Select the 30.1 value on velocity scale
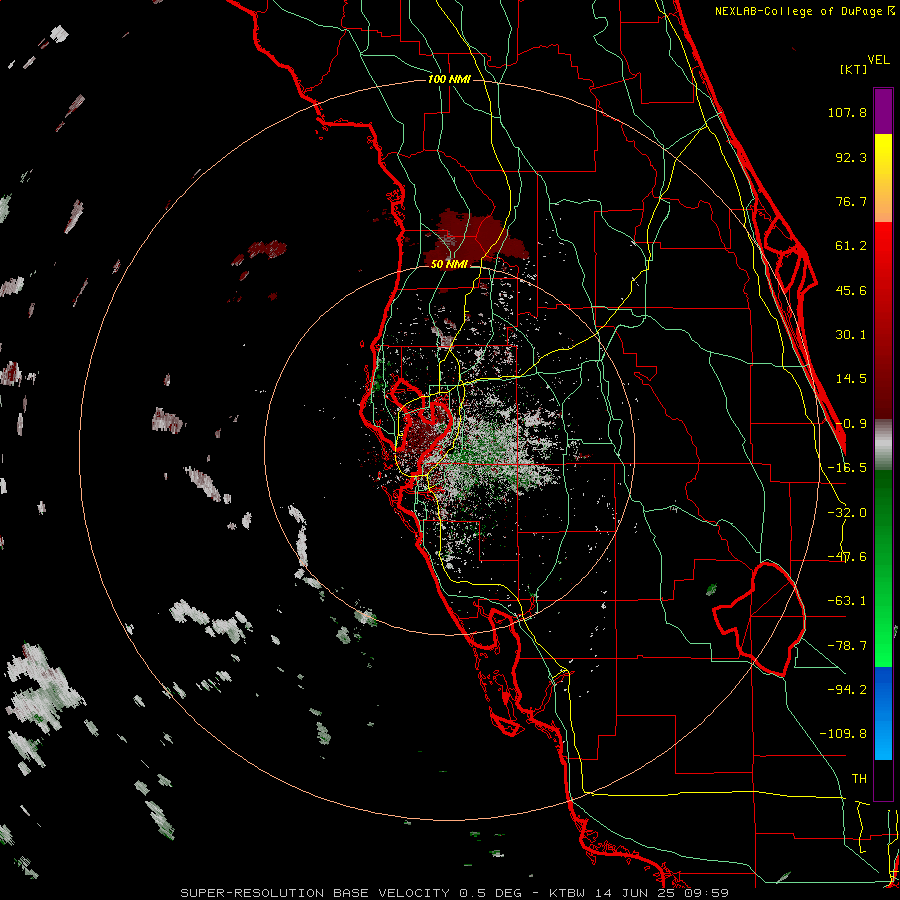The height and width of the screenshot is (900, 900). [x=851, y=335]
